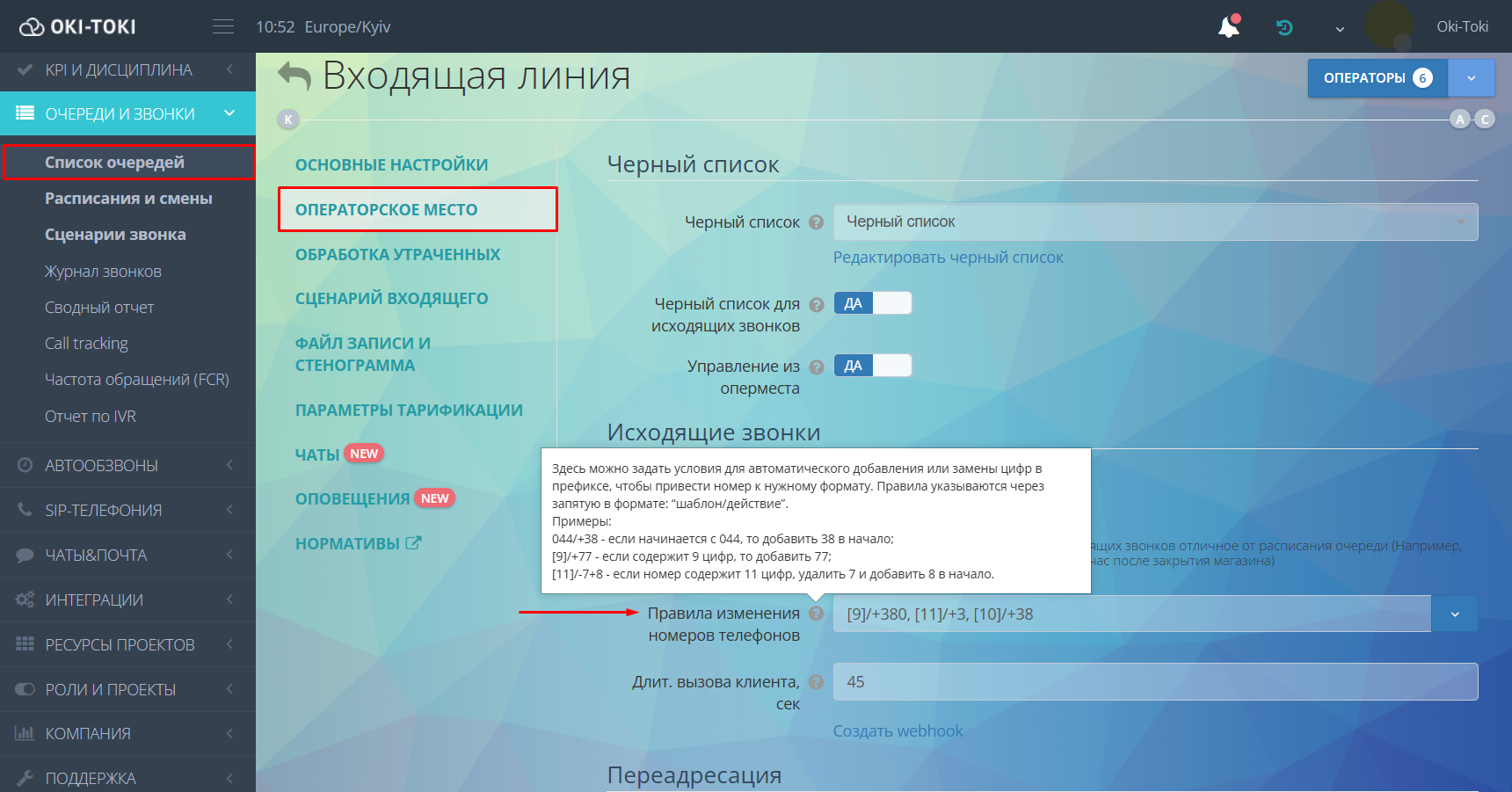Image resolution: width=1512 pixels, height=792 pixels.
Task: Open the hamburger menu icon
Action: (223, 25)
